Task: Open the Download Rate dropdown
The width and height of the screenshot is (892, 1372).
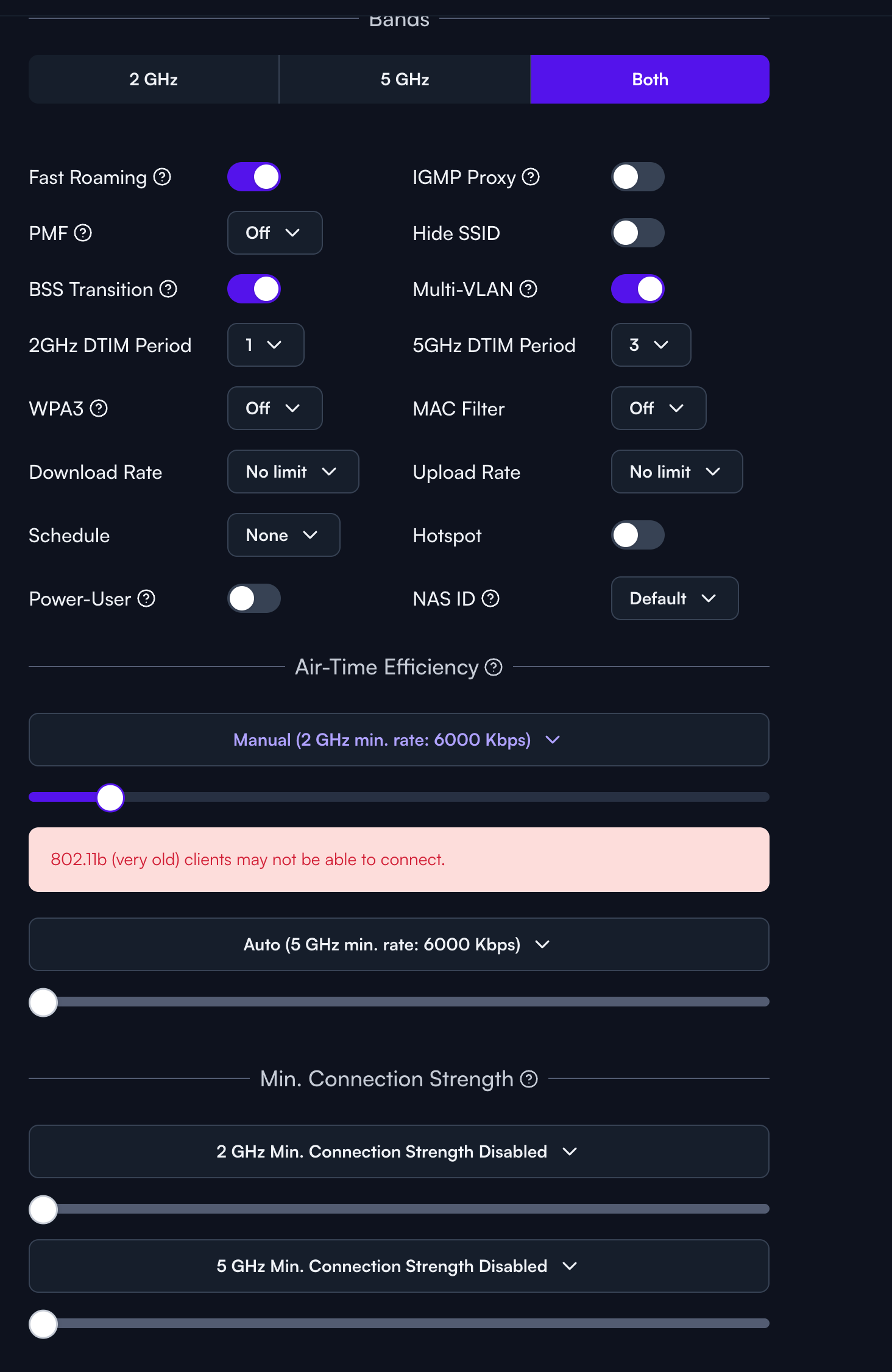Action: point(293,472)
